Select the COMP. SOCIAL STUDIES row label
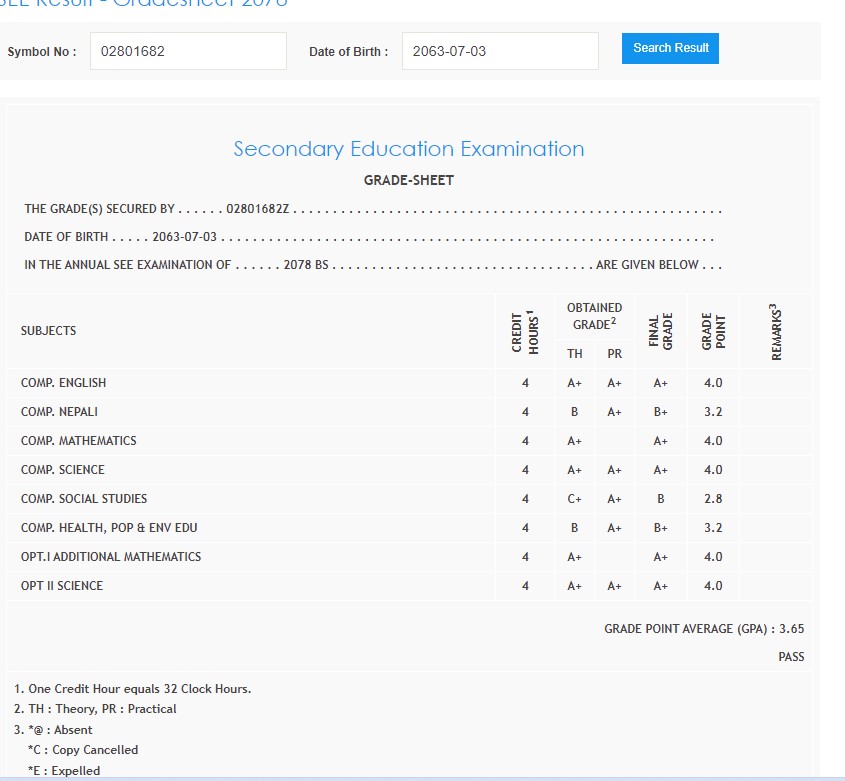 tap(84, 499)
